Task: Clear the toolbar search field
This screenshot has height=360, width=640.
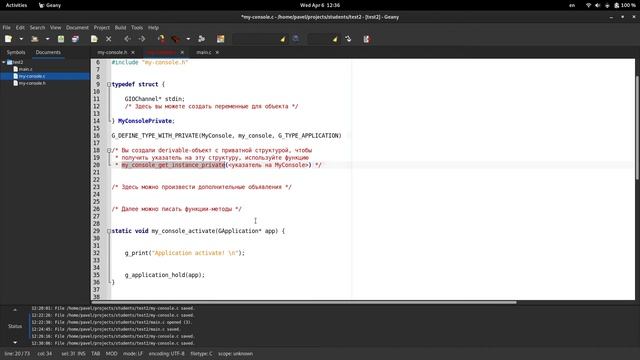Action: [x=282, y=39]
